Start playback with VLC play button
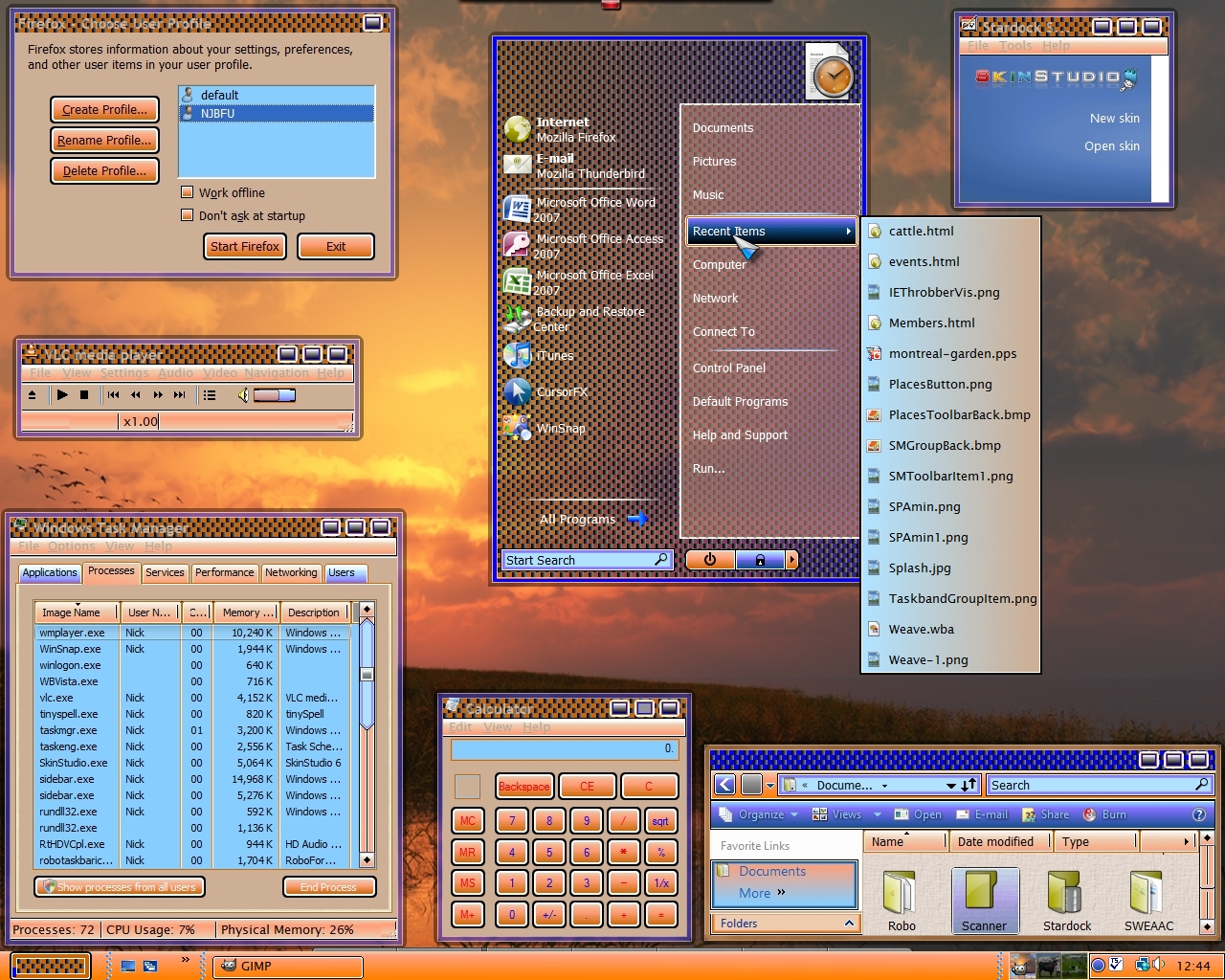This screenshot has height=980, width=1225. (x=62, y=394)
